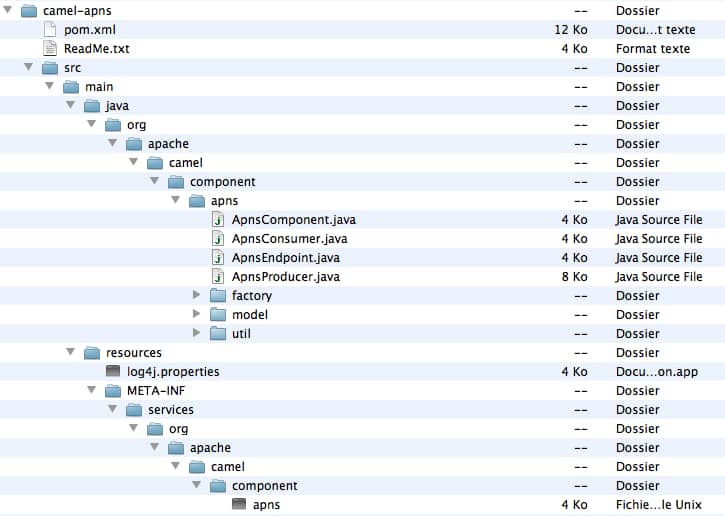Click the ReadMe.txt file icon
725x516 pixels.
[x=50, y=48]
